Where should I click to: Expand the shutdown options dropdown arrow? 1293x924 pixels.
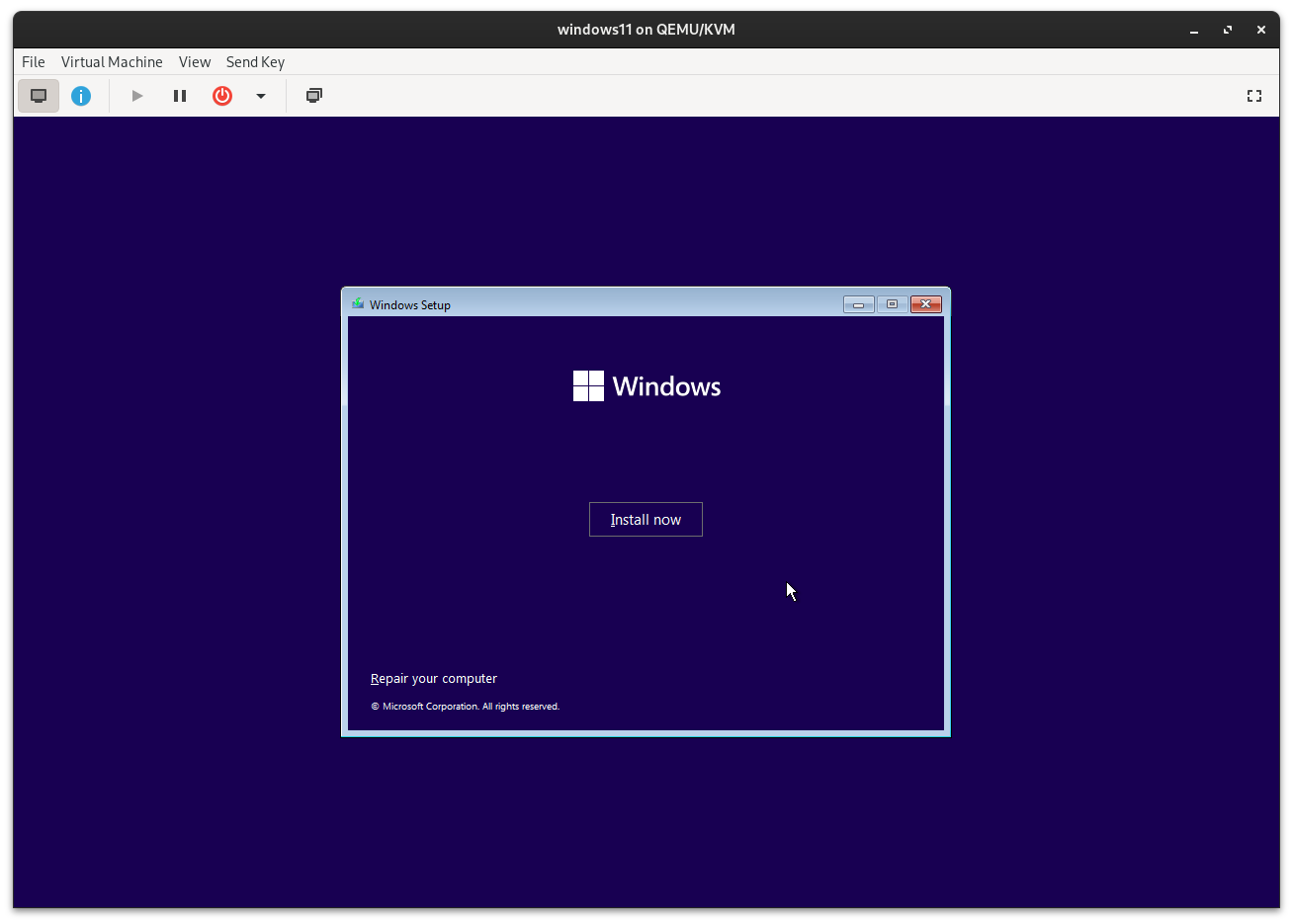coord(261,96)
